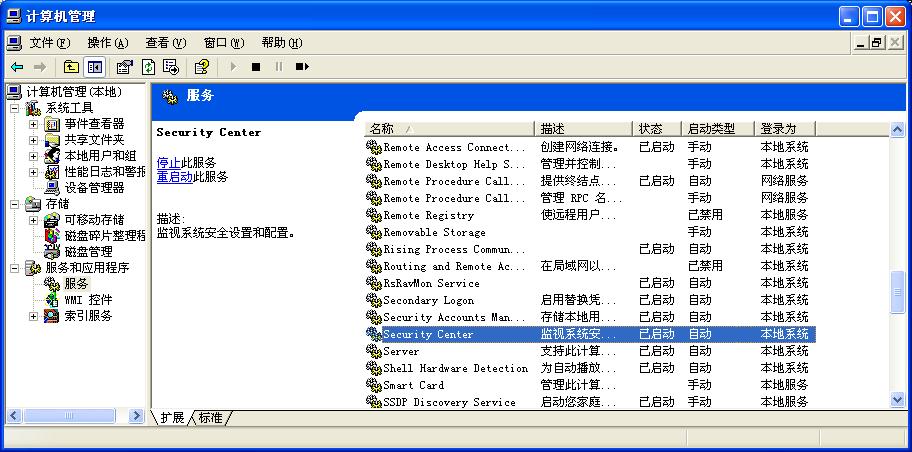
Task: Sort by the 状态 column header
Action: [x=657, y=129]
